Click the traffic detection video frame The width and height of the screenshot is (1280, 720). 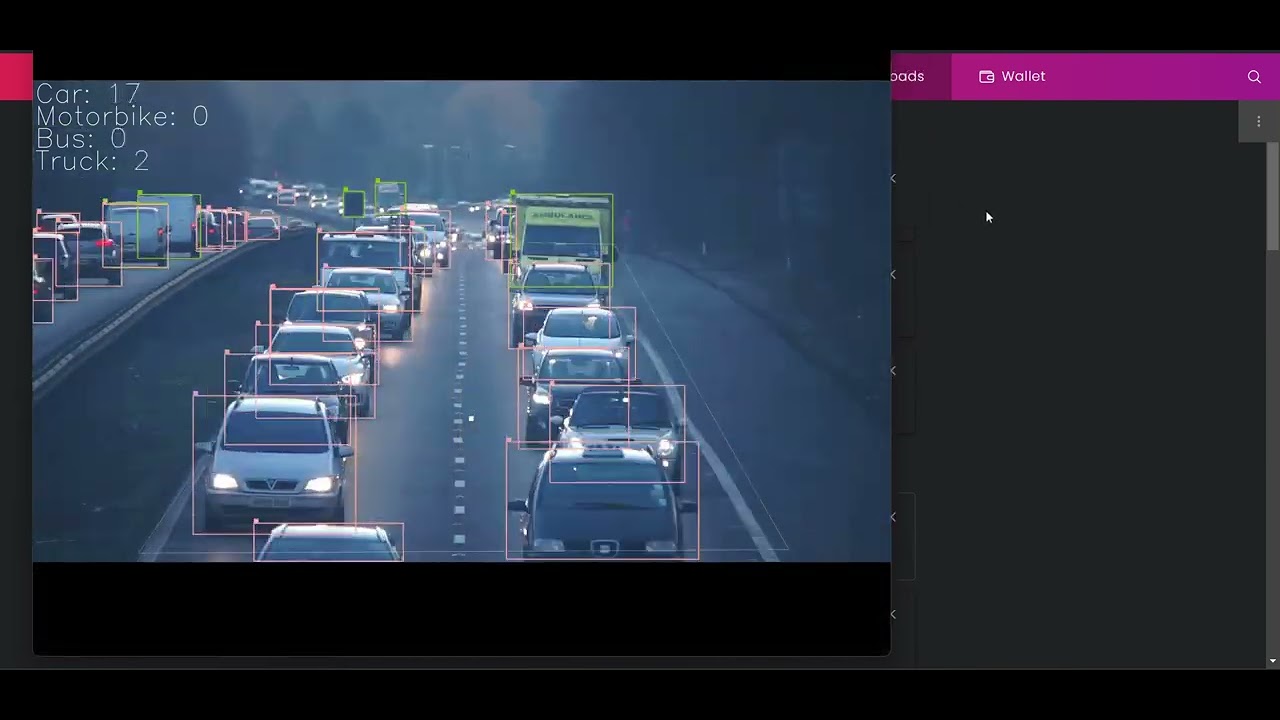(x=461, y=321)
